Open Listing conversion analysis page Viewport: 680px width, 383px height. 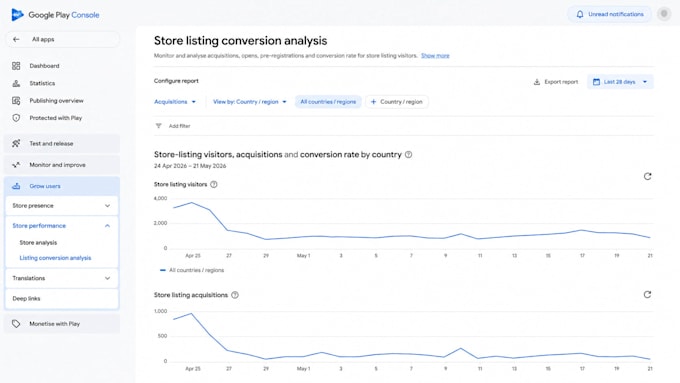(56, 258)
